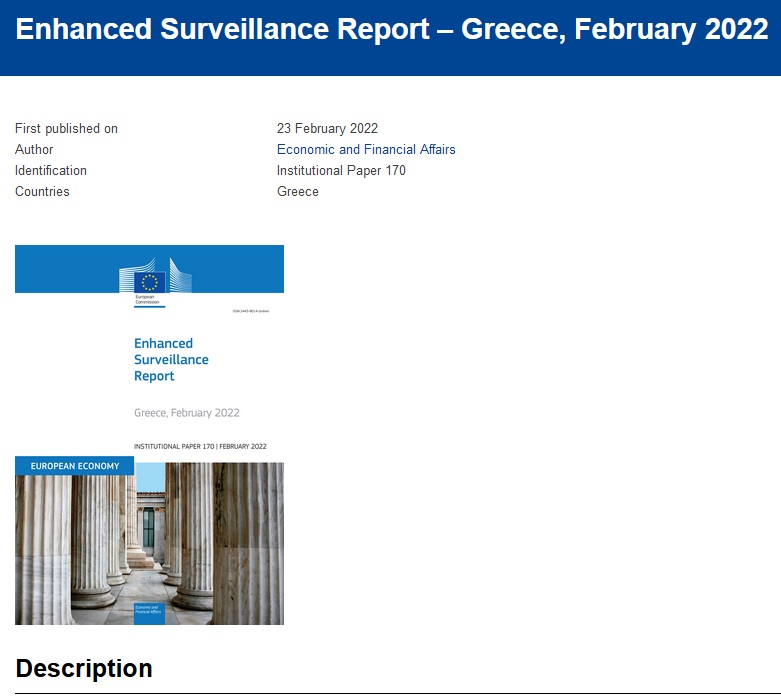Click 'Enhanced Surveillance Report' title on cover

(x=171, y=360)
